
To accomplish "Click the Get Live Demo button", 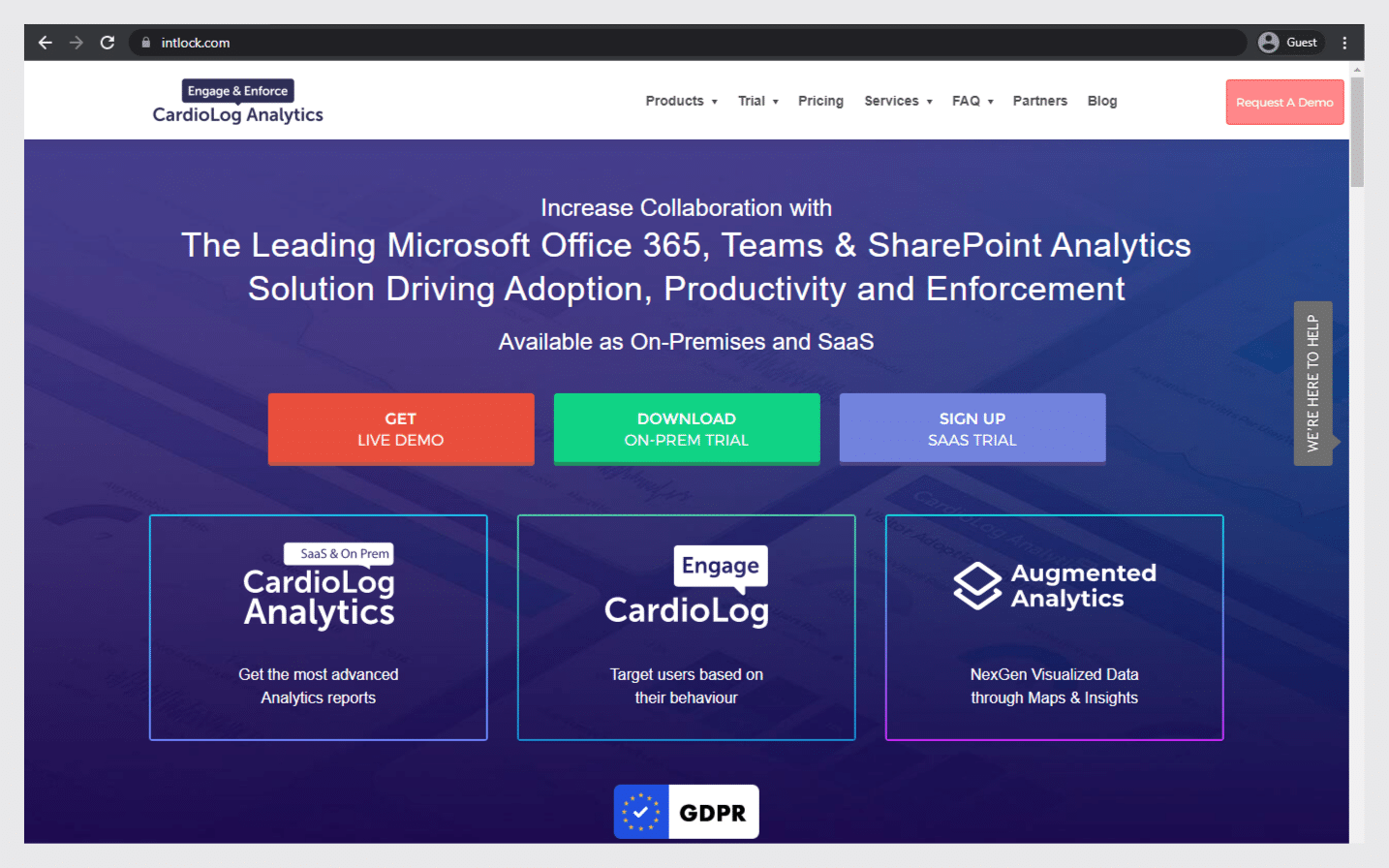I will pyautogui.click(x=401, y=429).
